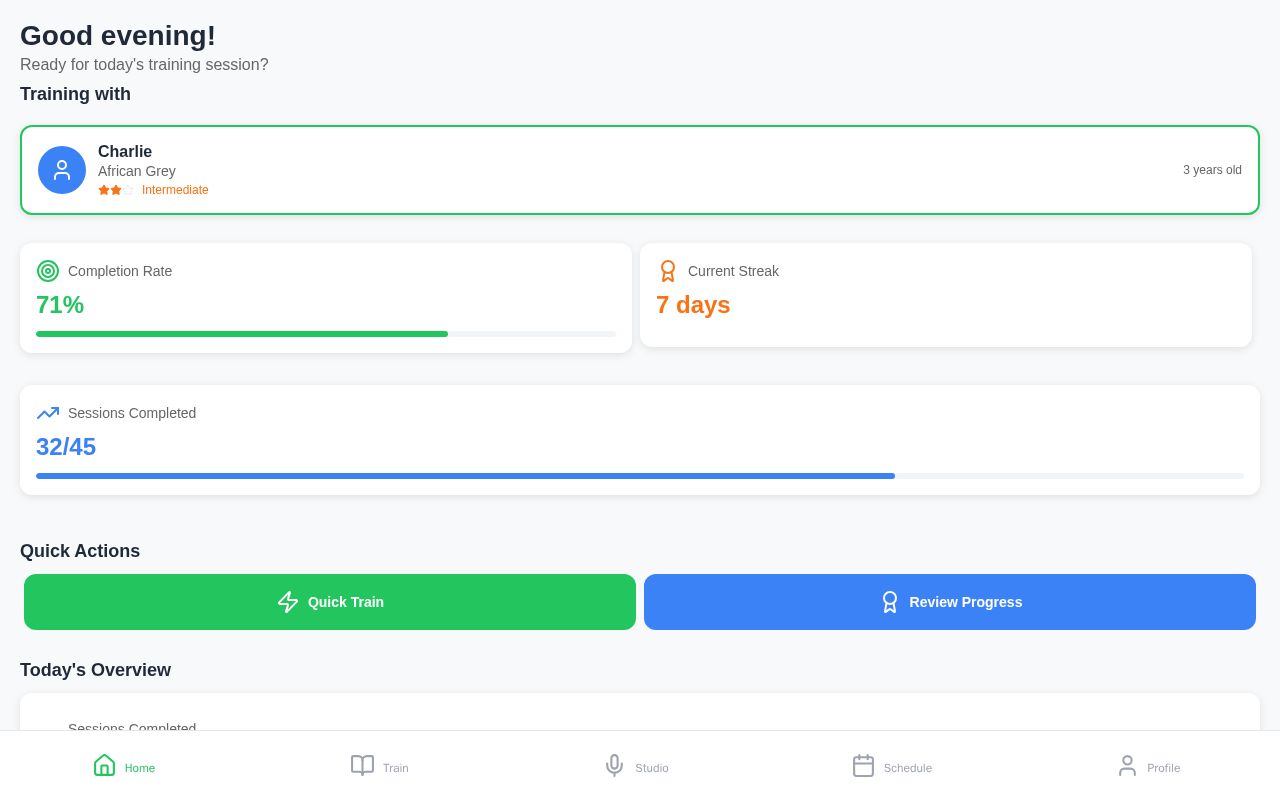This screenshot has height=800, width=1280.
Task: Click the ribbon icon in Review Progress
Action: 890,602
